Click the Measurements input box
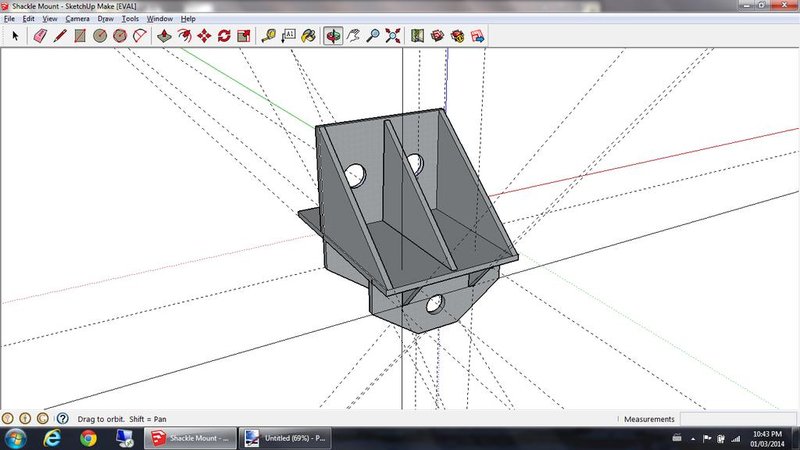 tap(738, 419)
